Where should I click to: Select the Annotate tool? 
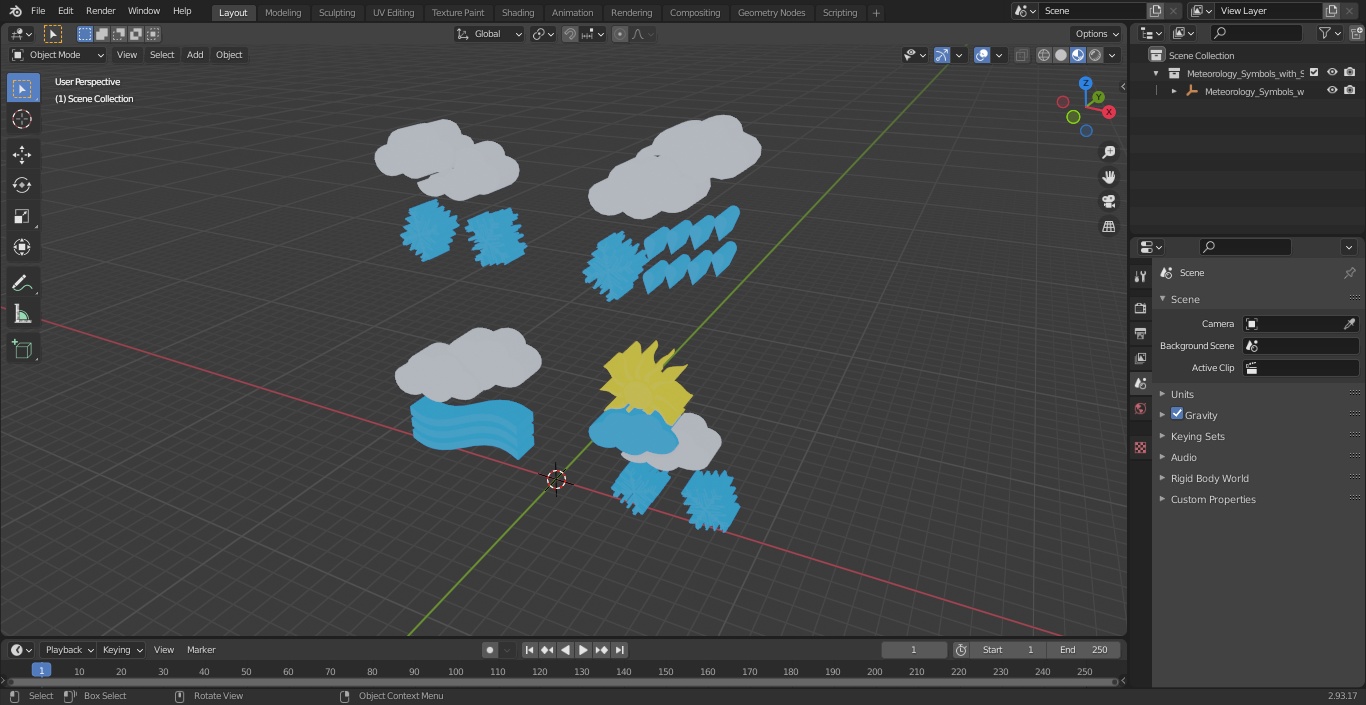point(22,283)
